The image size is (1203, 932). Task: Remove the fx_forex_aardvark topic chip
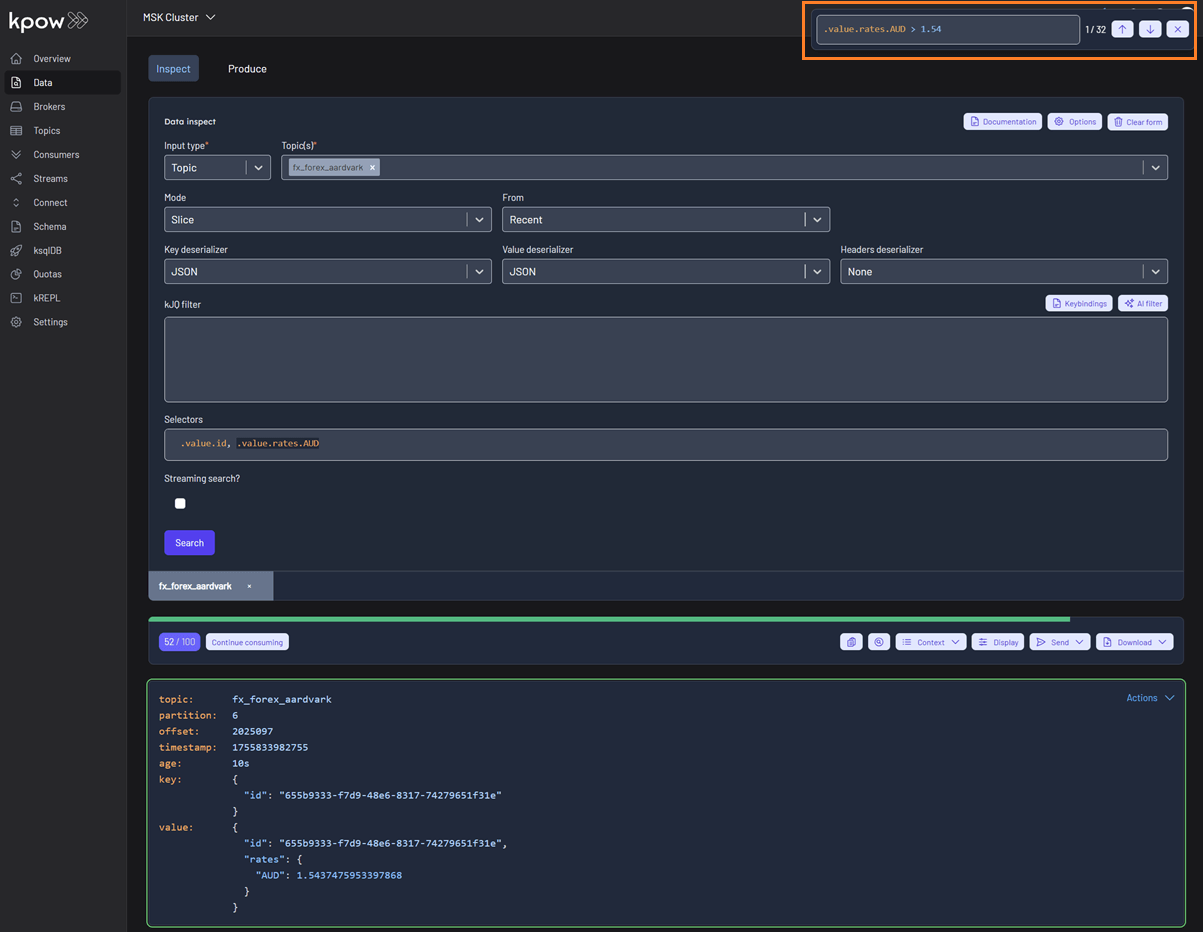pos(372,168)
